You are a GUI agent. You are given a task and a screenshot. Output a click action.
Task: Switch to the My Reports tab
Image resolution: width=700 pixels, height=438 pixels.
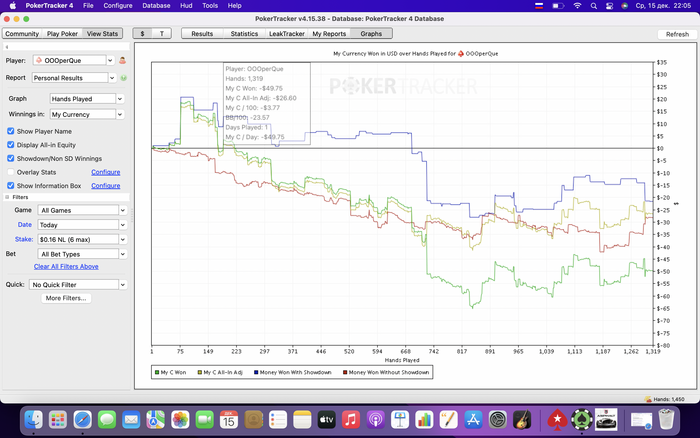[x=329, y=33]
